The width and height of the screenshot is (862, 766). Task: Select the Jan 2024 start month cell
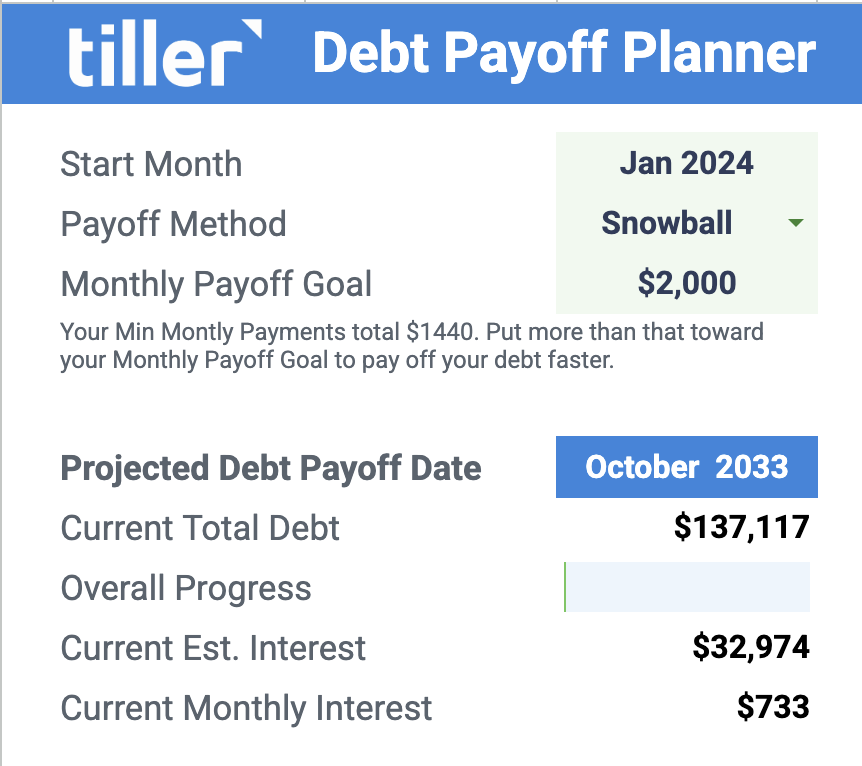[x=687, y=163]
